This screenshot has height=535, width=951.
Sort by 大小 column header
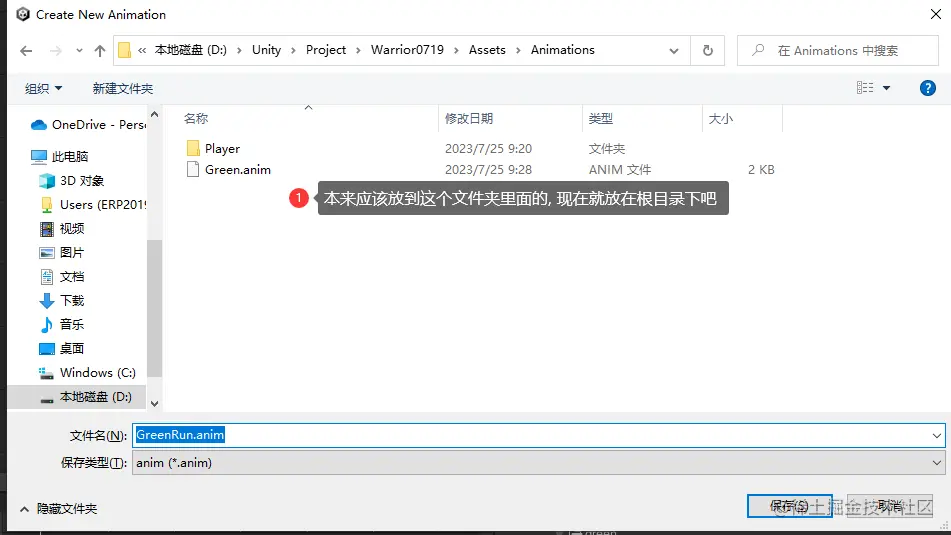721,119
